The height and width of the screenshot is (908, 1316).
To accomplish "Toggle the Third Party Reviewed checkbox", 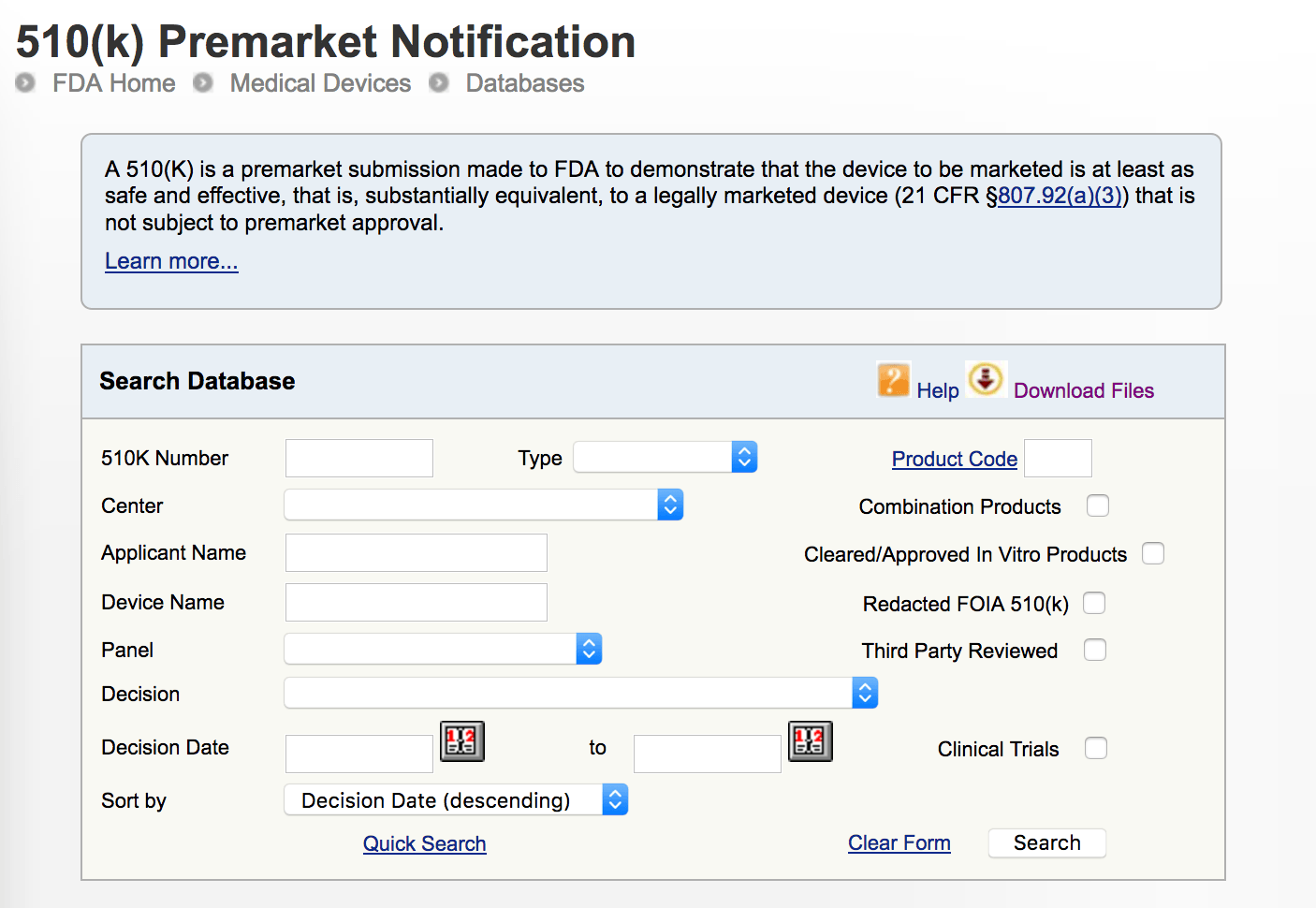I will pos(1095,650).
